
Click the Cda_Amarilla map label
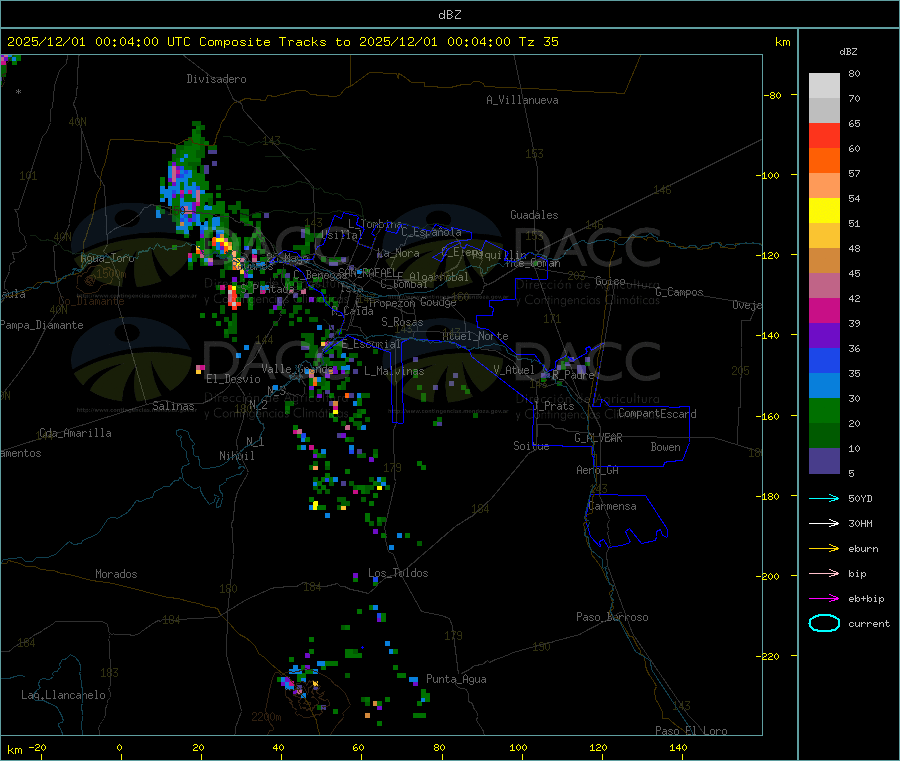point(75,433)
